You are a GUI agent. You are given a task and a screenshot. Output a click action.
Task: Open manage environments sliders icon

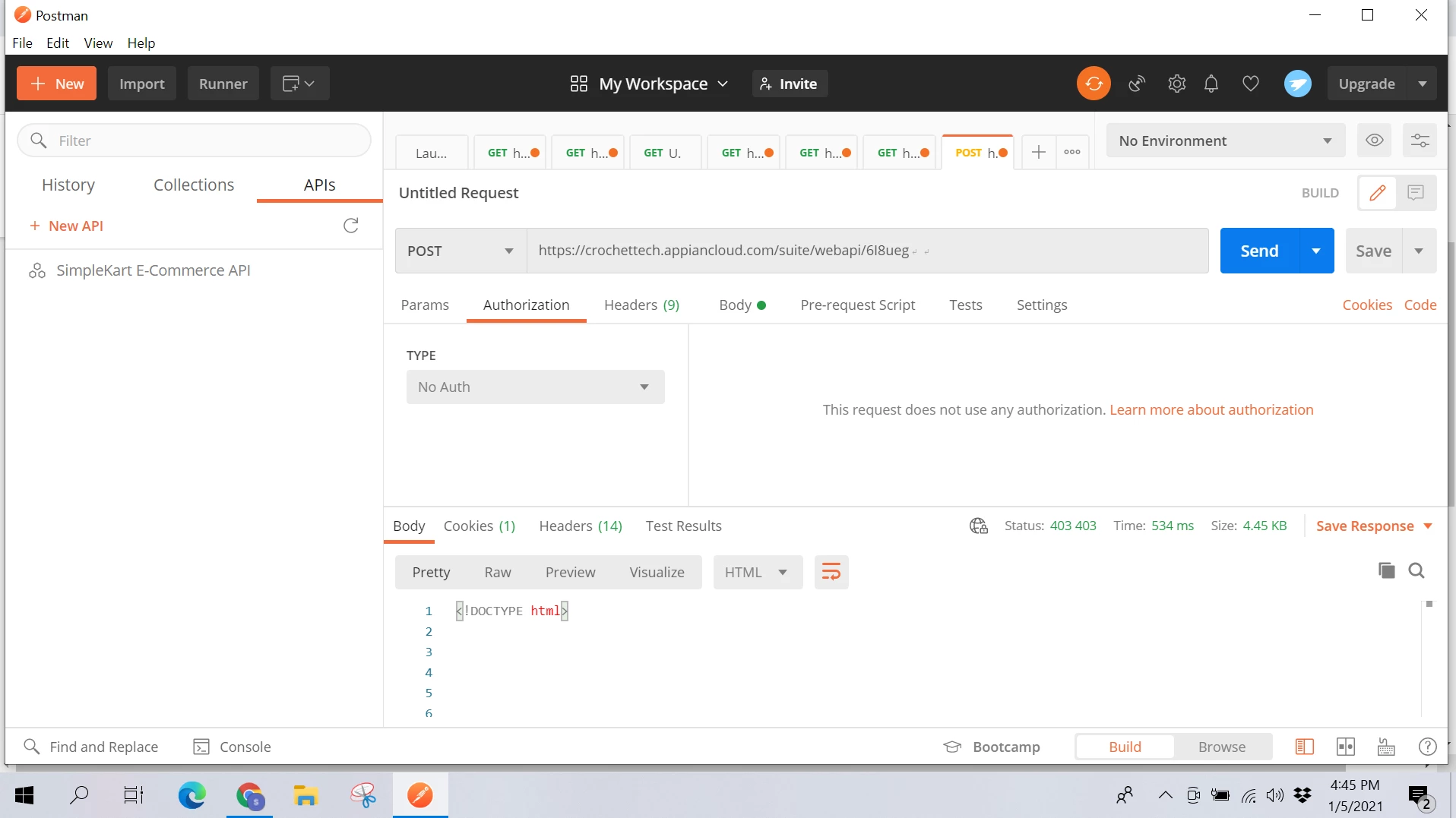(x=1420, y=141)
